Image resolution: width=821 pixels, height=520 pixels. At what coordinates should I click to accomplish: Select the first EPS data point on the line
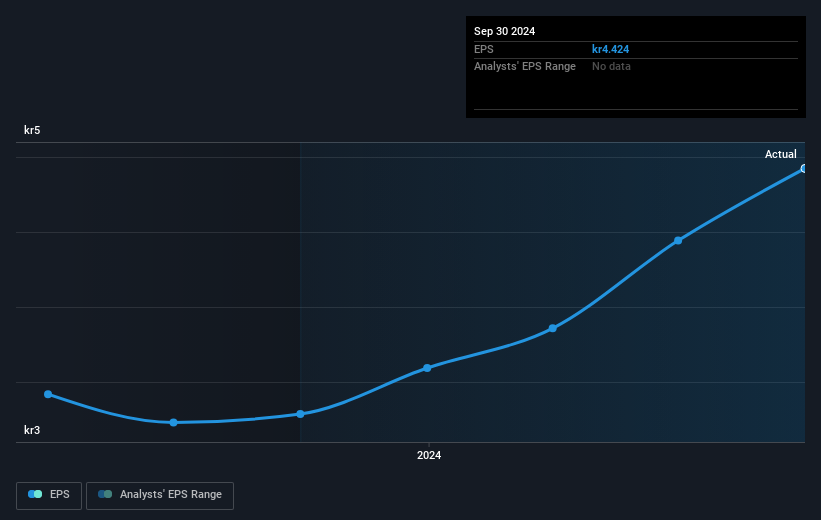click(x=48, y=394)
